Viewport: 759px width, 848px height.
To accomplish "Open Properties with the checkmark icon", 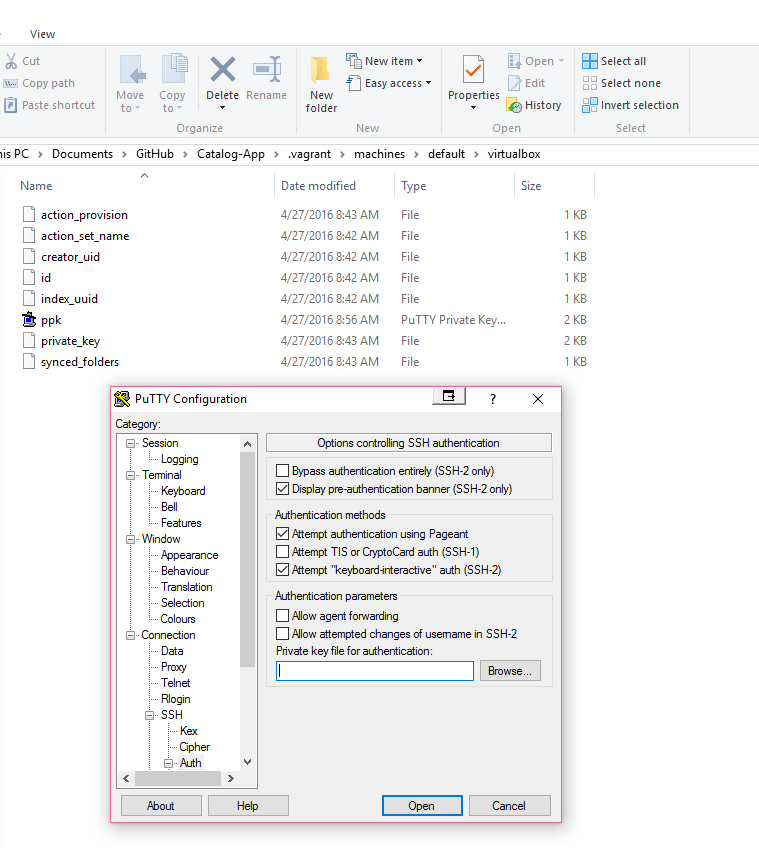I will coord(473,70).
